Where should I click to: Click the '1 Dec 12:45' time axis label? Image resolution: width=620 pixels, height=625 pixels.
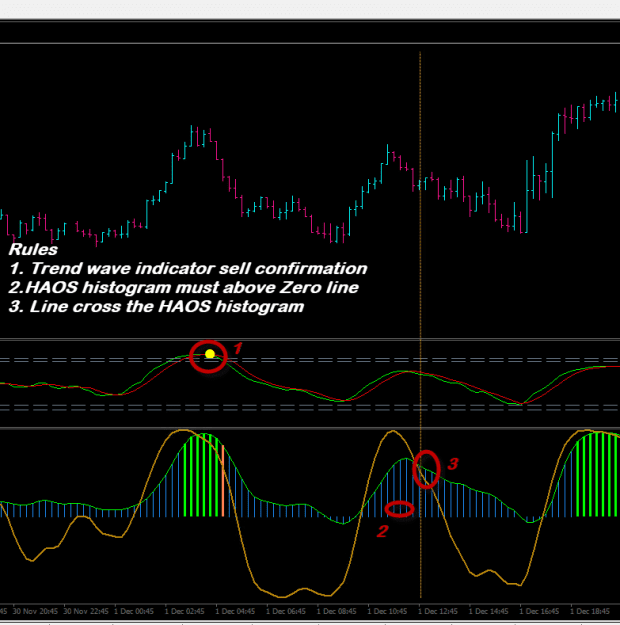[x=438, y=611]
